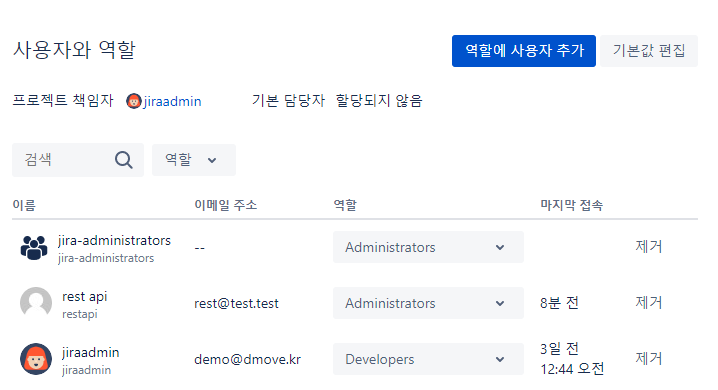
Task: Click the 이메일 주소 column header
Action: click(x=226, y=205)
